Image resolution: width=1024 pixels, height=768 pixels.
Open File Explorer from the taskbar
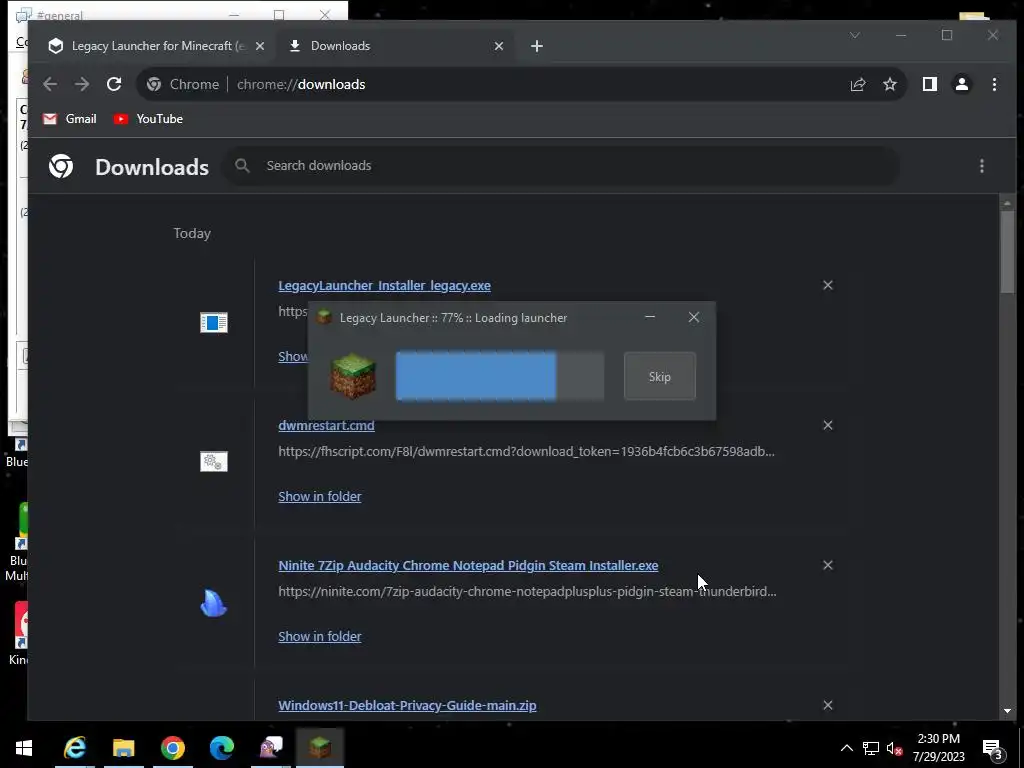tap(123, 748)
